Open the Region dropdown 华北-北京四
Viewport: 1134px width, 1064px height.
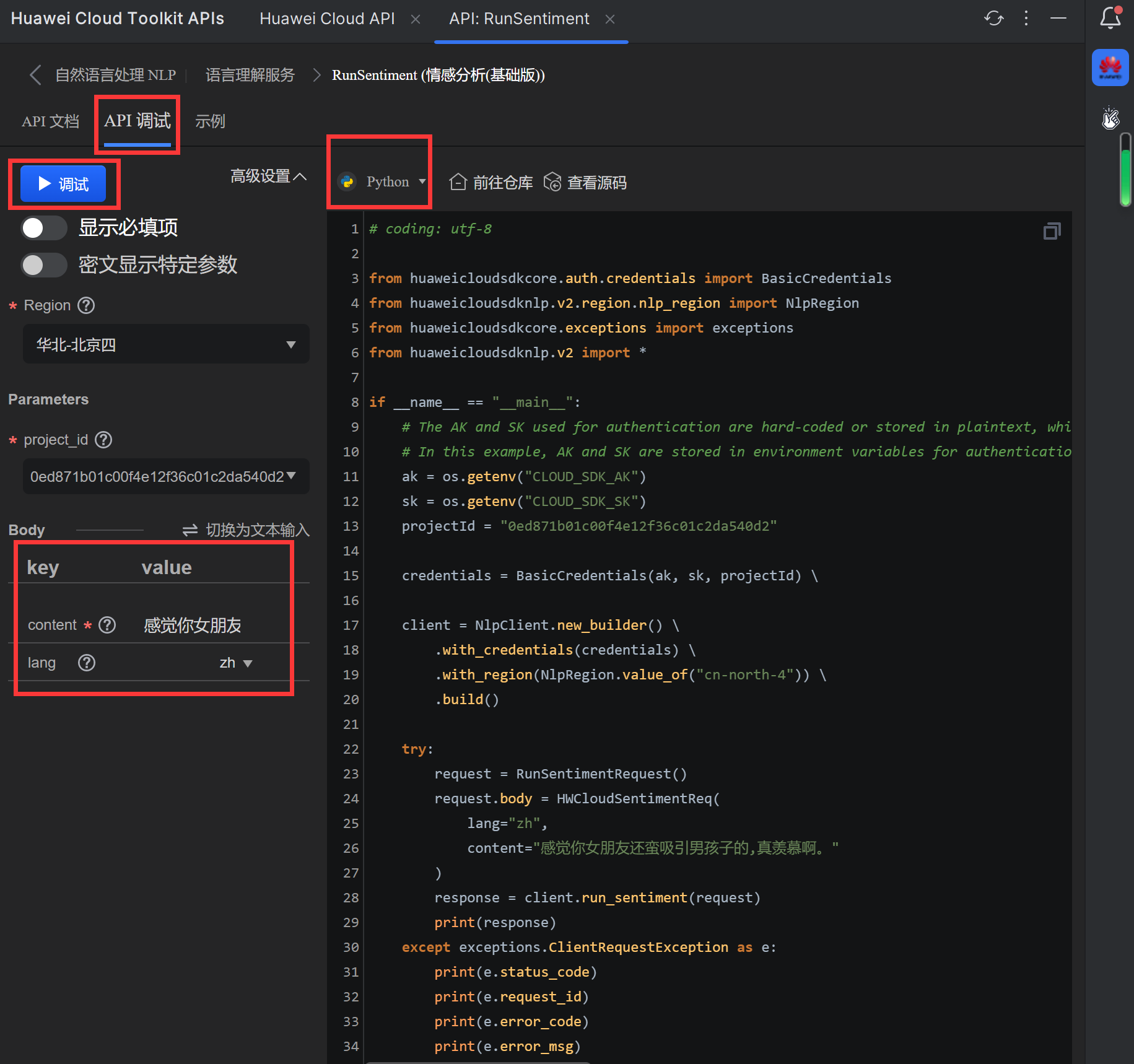click(166, 344)
